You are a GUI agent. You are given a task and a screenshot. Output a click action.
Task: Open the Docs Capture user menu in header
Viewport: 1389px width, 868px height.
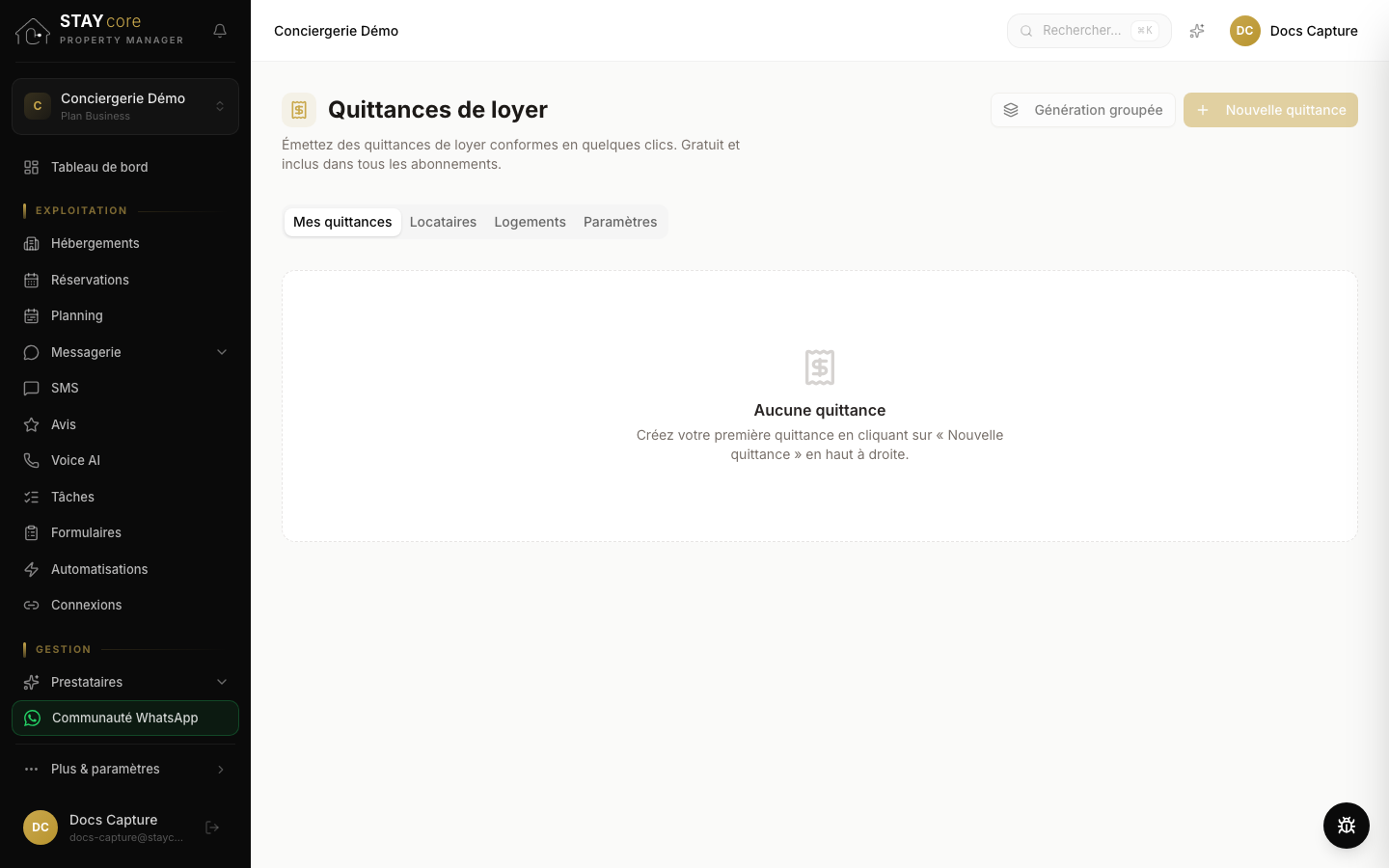pyautogui.click(x=1294, y=31)
